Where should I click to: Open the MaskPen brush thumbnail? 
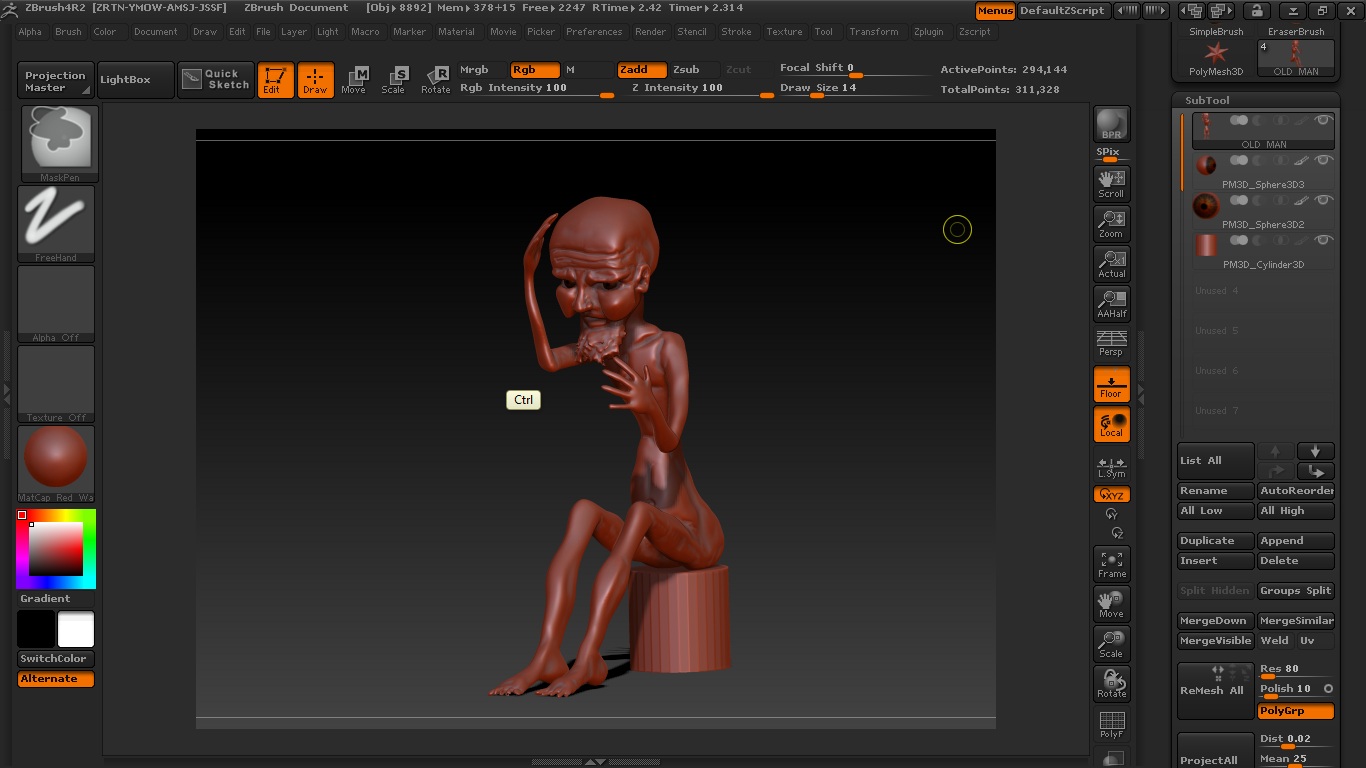point(58,141)
